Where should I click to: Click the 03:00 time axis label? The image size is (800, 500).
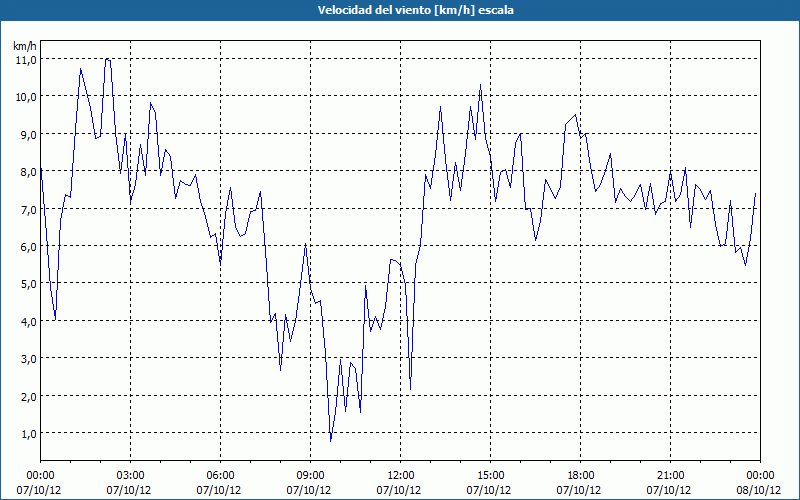point(130,476)
